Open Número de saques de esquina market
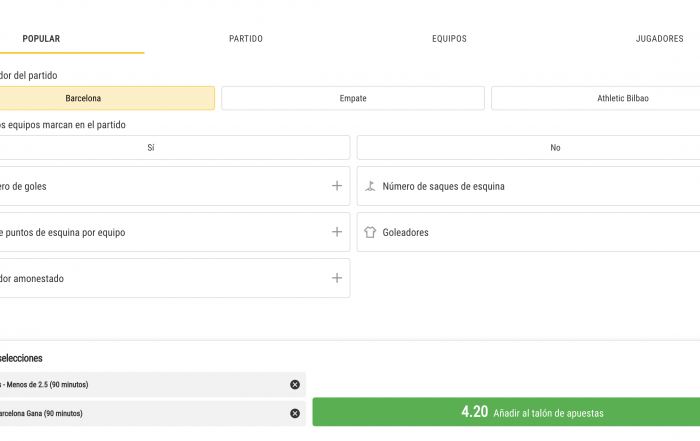Screen dimensions: 700x441 pos(529,186)
